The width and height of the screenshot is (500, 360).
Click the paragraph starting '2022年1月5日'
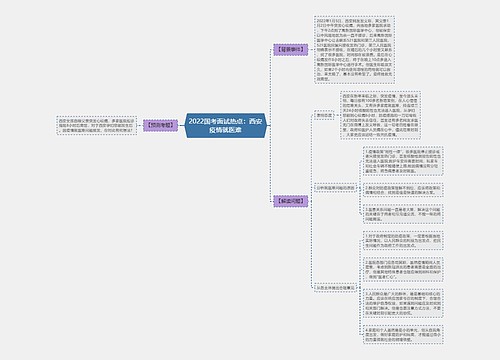coord(354,50)
